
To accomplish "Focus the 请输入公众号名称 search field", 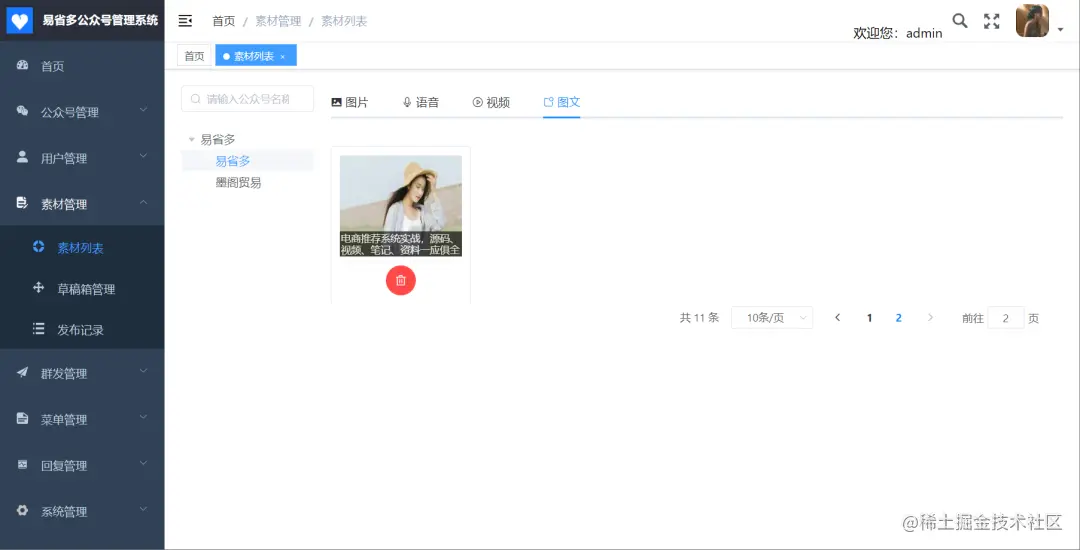I will [x=247, y=99].
